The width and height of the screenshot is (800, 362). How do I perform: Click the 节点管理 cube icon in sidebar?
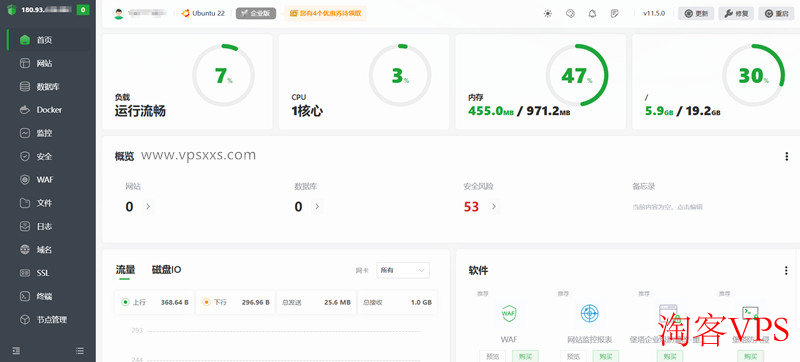pyautogui.click(x=24, y=320)
